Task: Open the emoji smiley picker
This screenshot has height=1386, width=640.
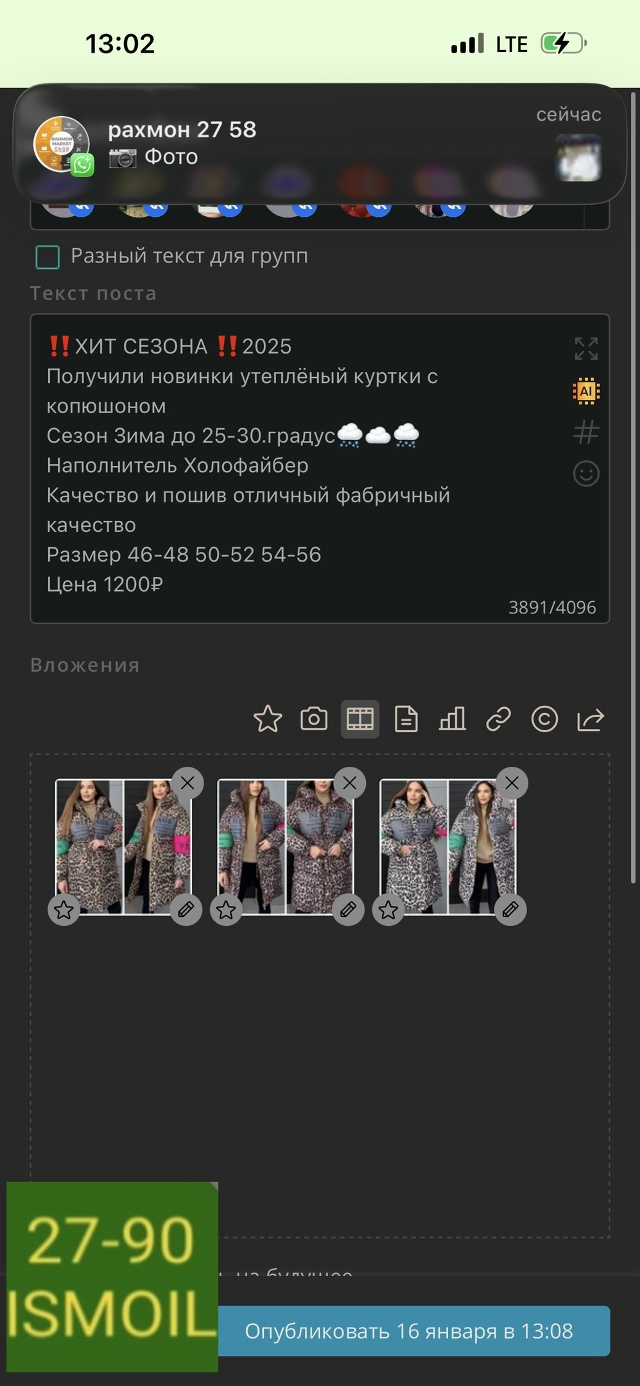Action: 586,473
